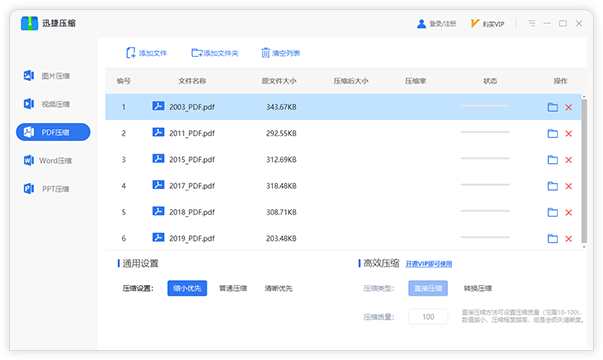Select the 缩小优先 compression option
603x360 pixels.
coord(187,288)
